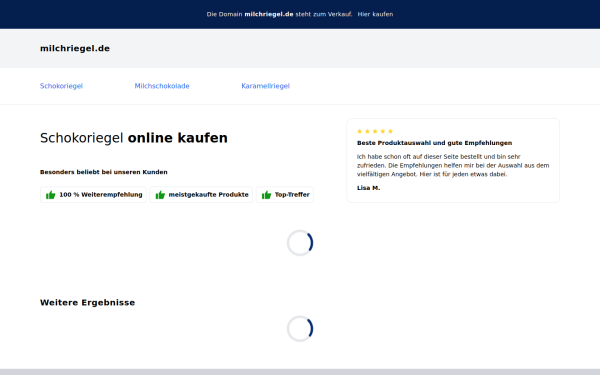
Task: Click the 'Schokoriegel online kaufen' heading
Action: 134,138
